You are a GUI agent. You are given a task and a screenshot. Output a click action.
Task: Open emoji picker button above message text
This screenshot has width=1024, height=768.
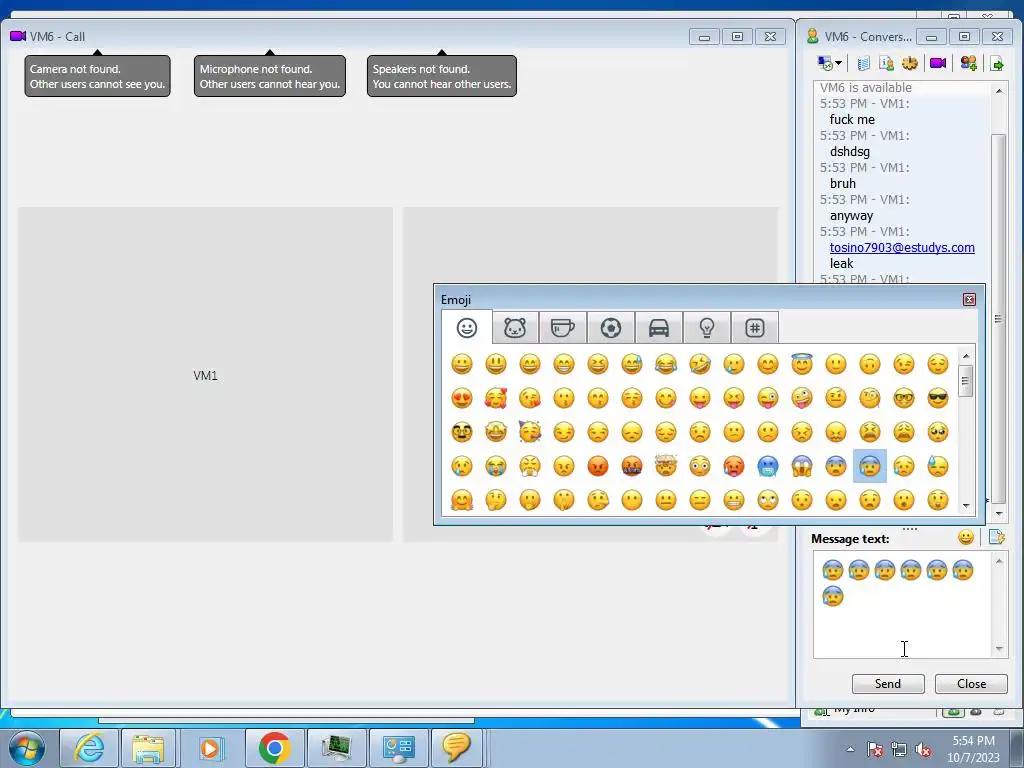pyautogui.click(x=966, y=537)
